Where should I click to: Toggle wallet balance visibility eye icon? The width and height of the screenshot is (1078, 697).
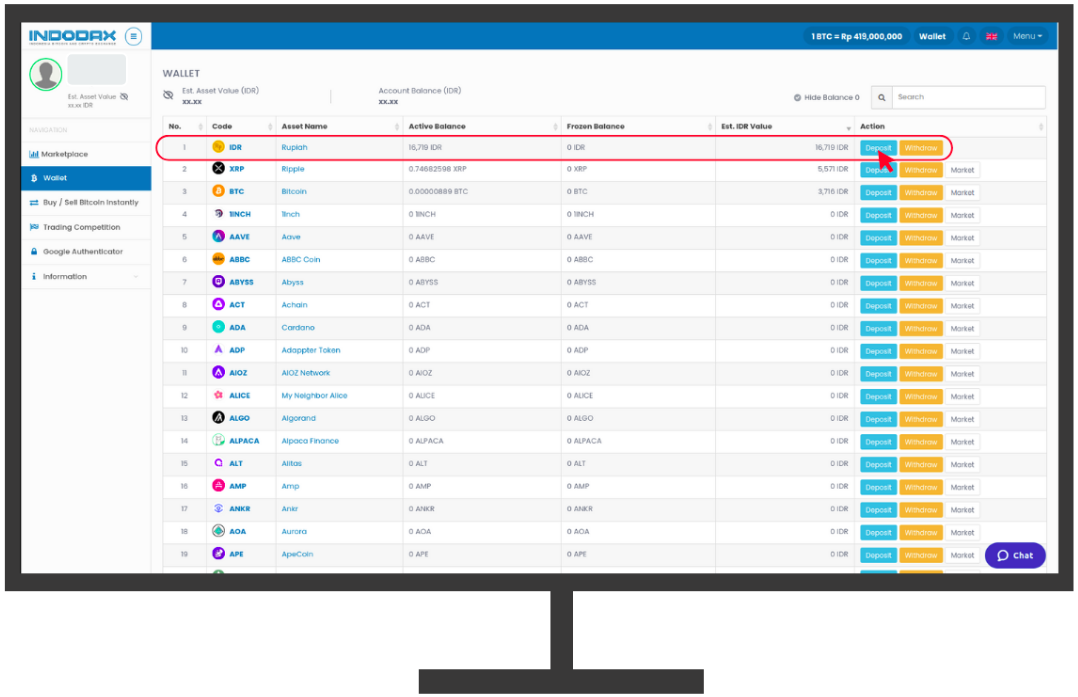(168, 95)
